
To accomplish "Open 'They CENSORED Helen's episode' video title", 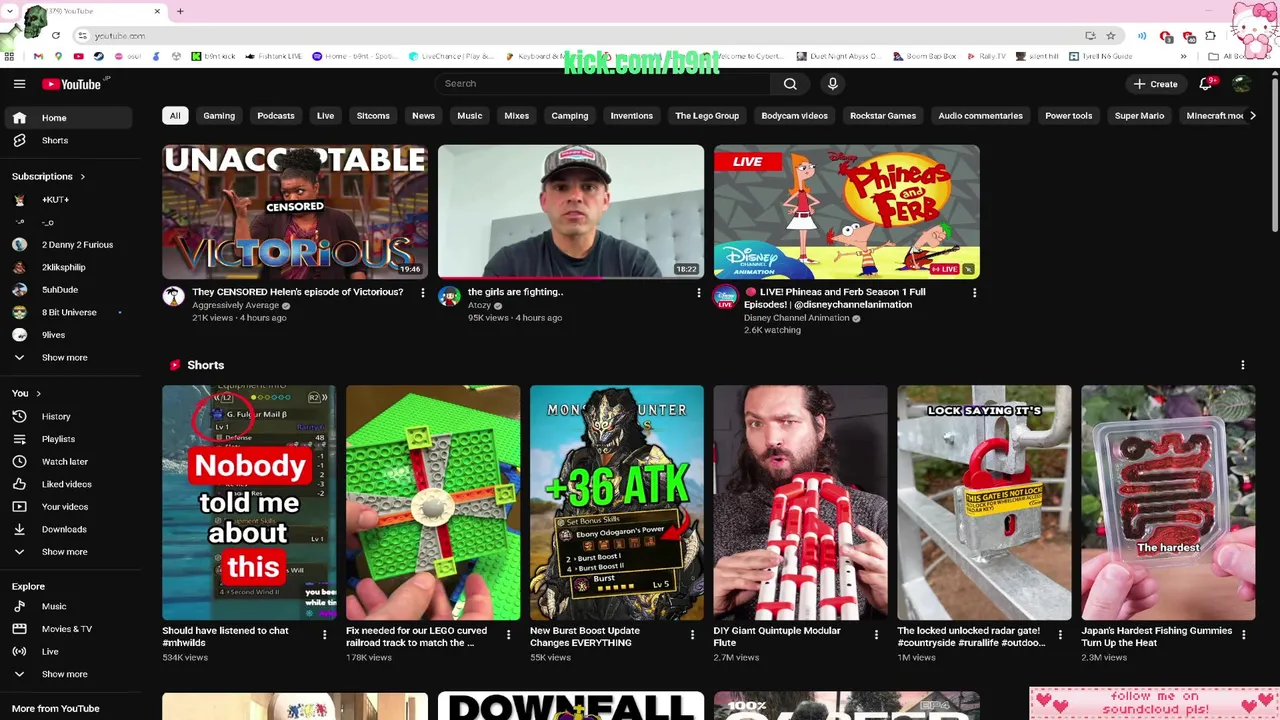I will coord(298,292).
